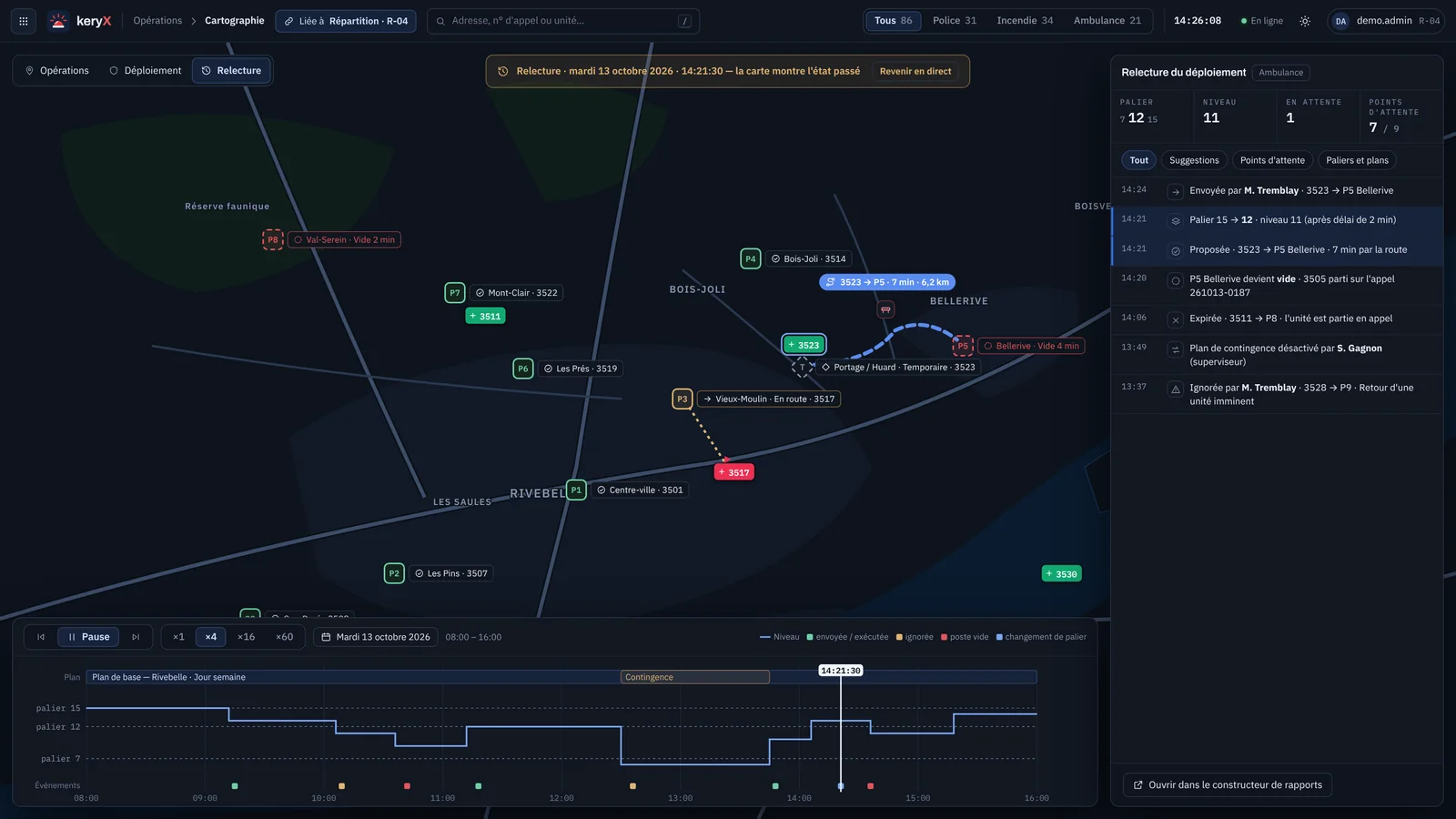Filter the event list by Paliers et plans
Screen dimensions: 1456x819
(1357, 160)
